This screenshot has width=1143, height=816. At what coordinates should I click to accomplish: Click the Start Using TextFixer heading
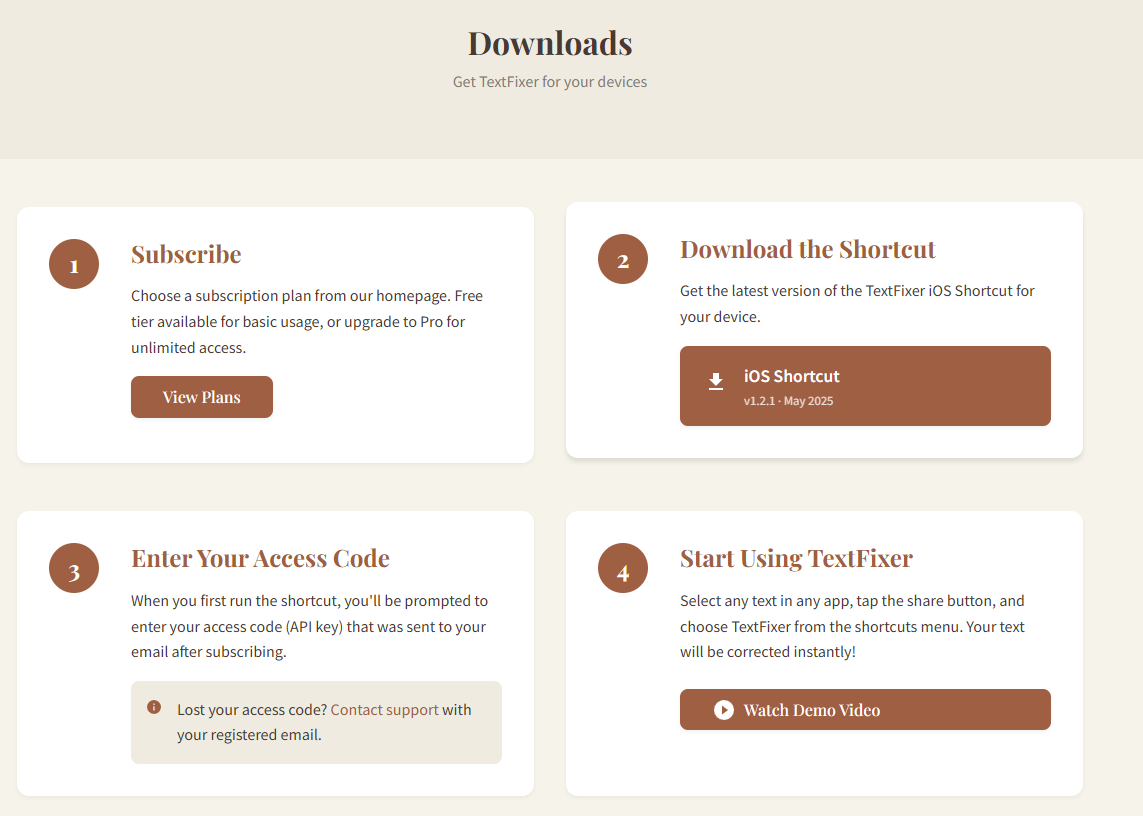[x=796, y=558]
